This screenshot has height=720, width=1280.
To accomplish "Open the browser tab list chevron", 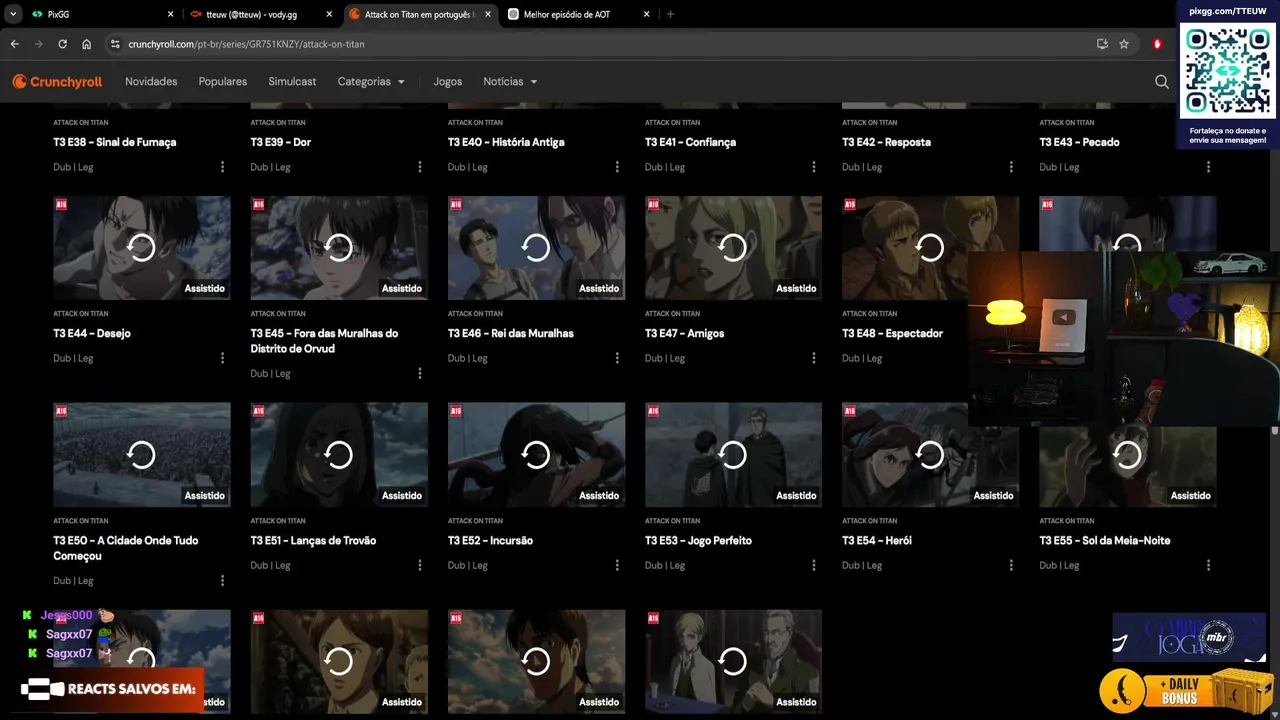I will pos(13,14).
